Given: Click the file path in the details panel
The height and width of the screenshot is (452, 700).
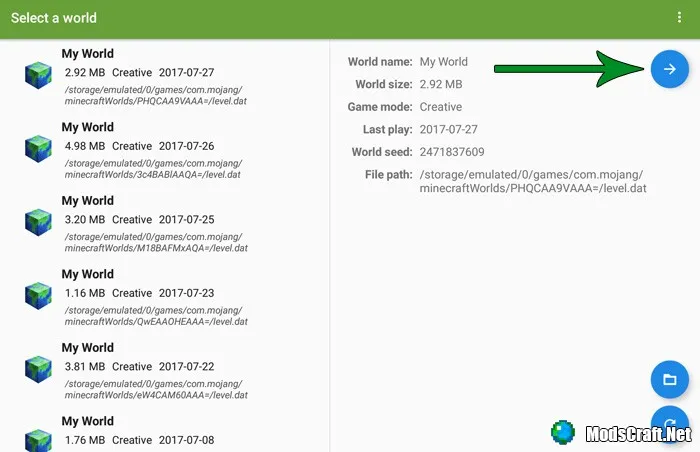Looking at the screenshot, I should (x=534, y=181).
